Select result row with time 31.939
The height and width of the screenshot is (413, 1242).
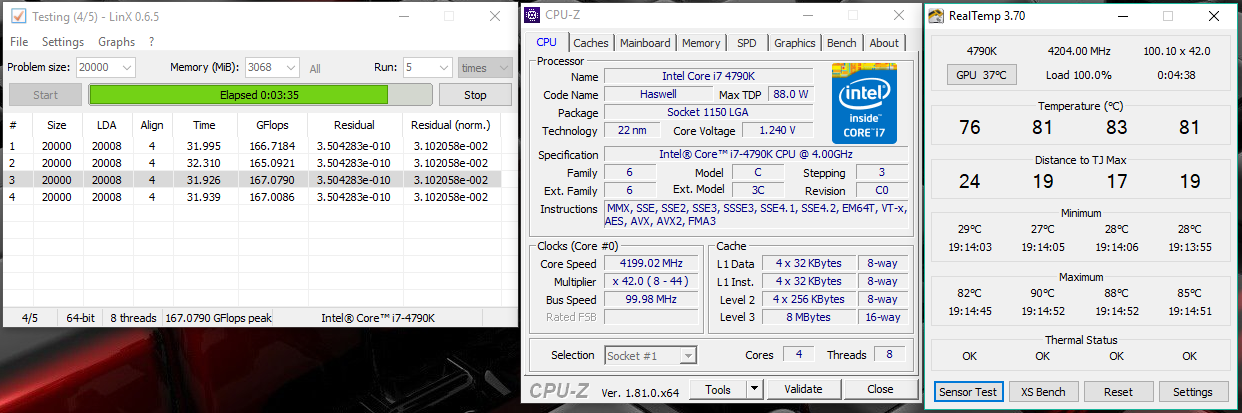(x=251, y=197)
